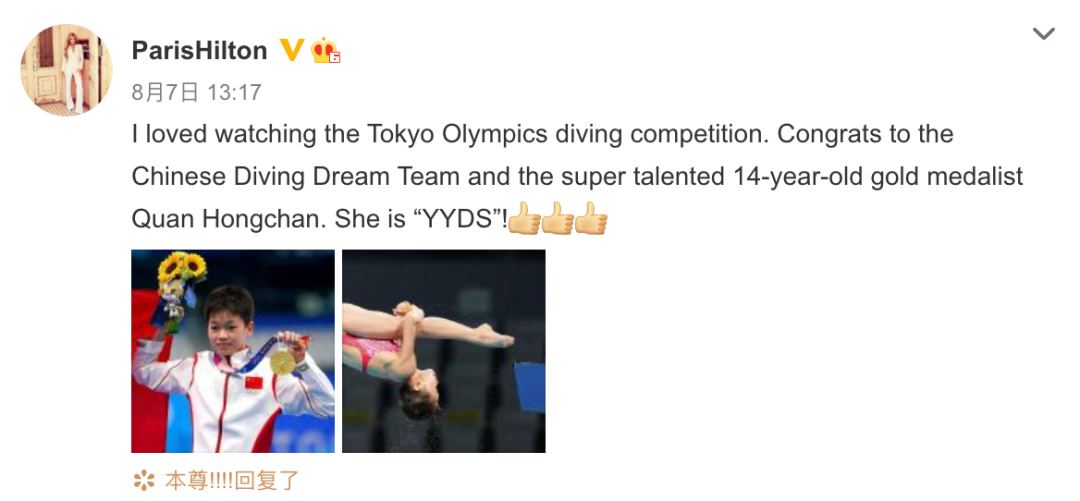Click the Chinese Diving Dream Team text
The height and width of the screenshot is (501, 1080).
[x=295, y=176]
